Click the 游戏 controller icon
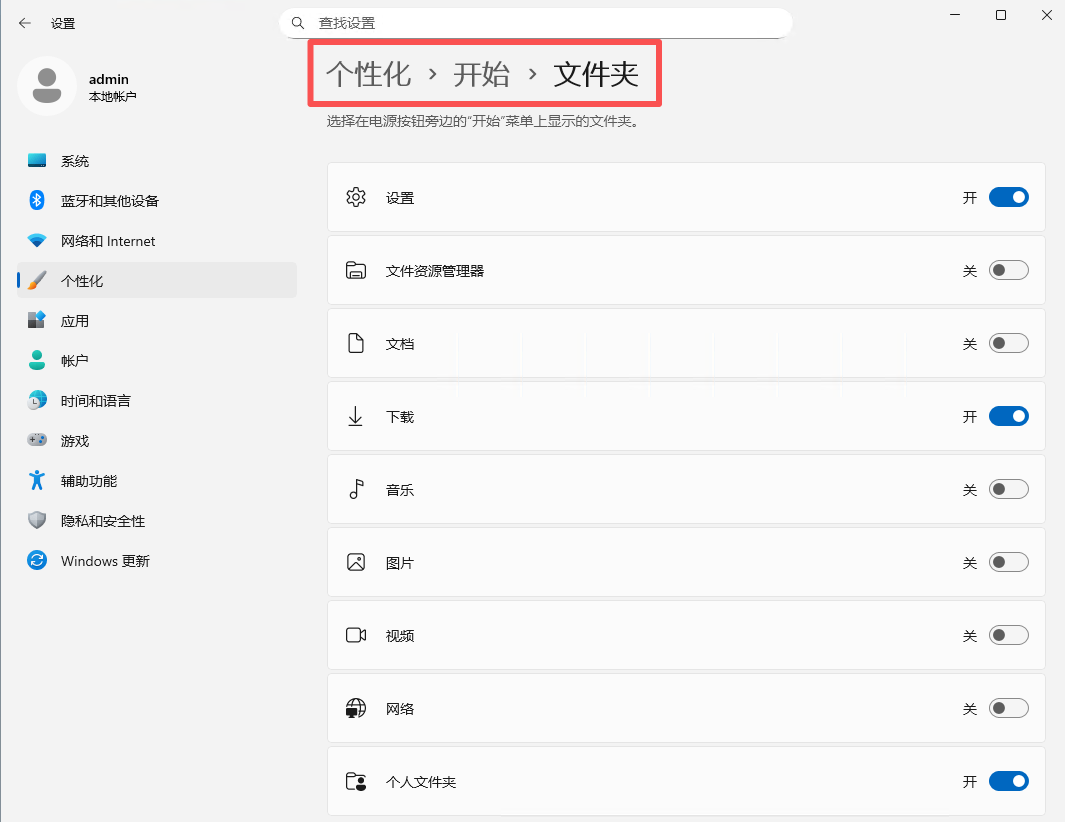Screen dimensions: 1065x822 coord(37,441)
